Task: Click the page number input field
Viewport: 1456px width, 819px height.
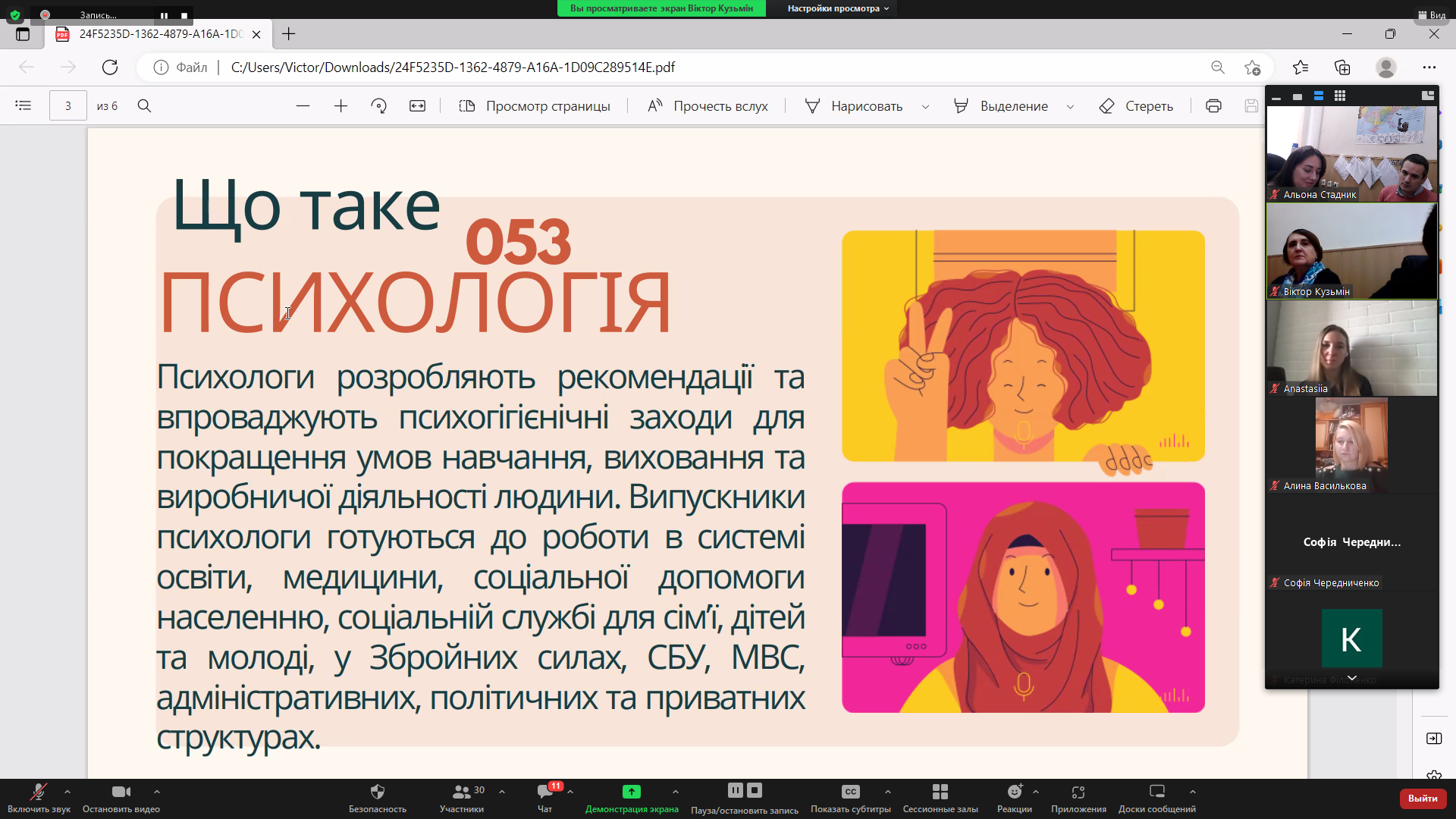Action: pyautogui.click(x=67, y=106)
